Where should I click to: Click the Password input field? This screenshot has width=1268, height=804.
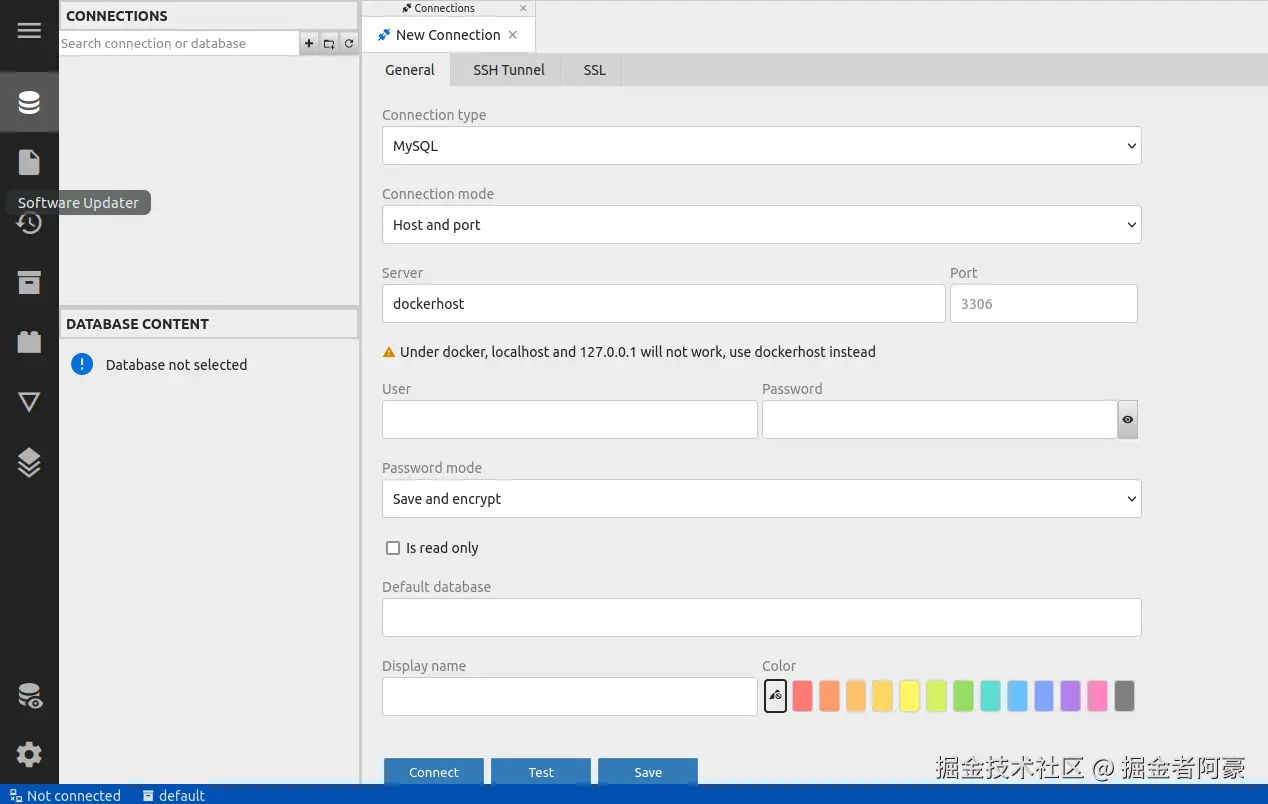coord(939,420)
